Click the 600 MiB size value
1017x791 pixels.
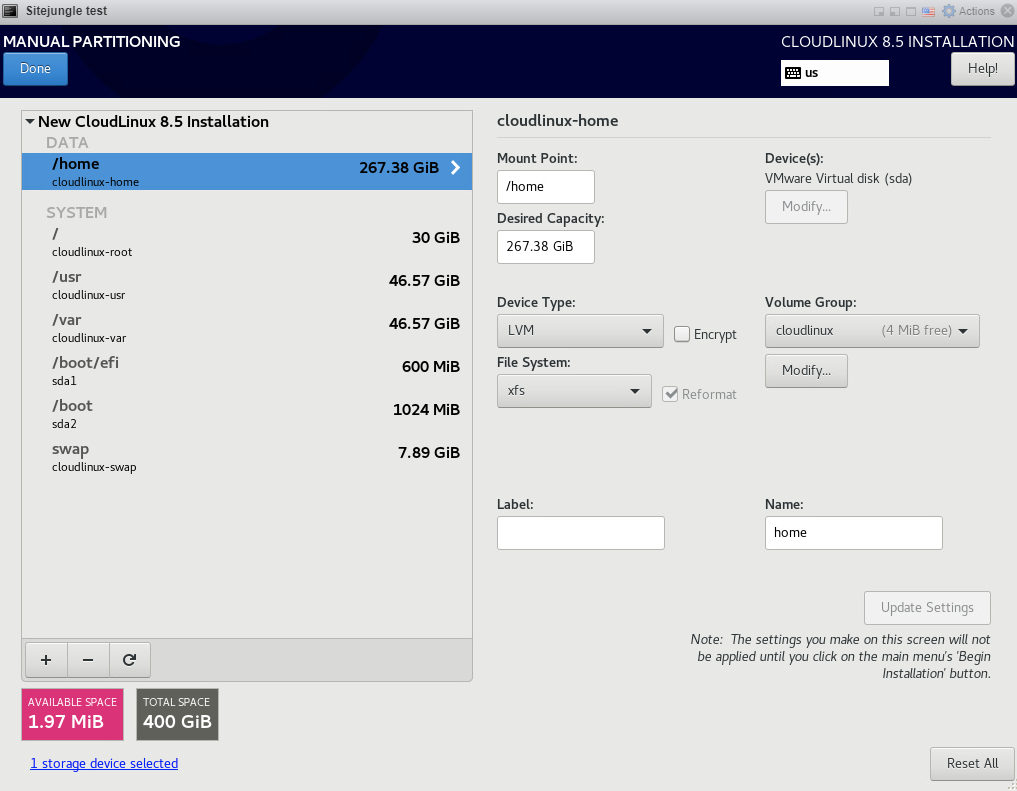pos(431,367)
